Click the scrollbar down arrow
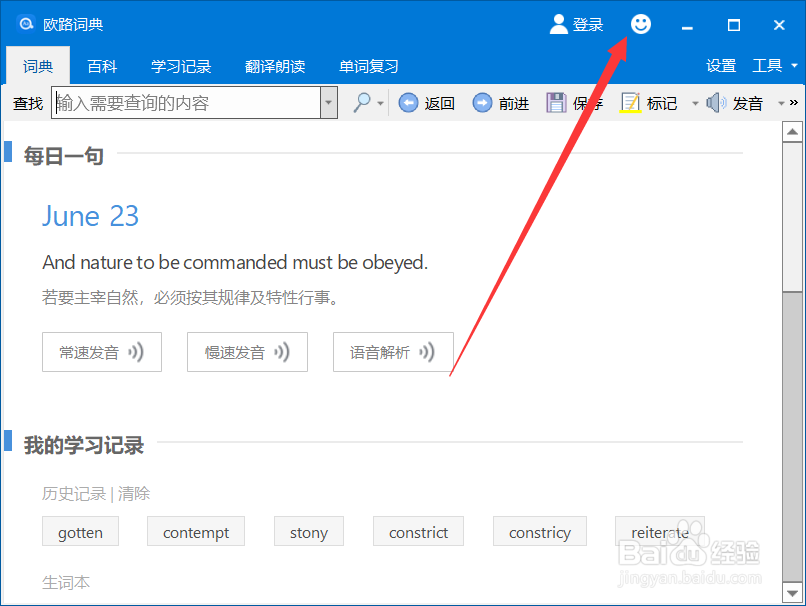 [792, 593]
